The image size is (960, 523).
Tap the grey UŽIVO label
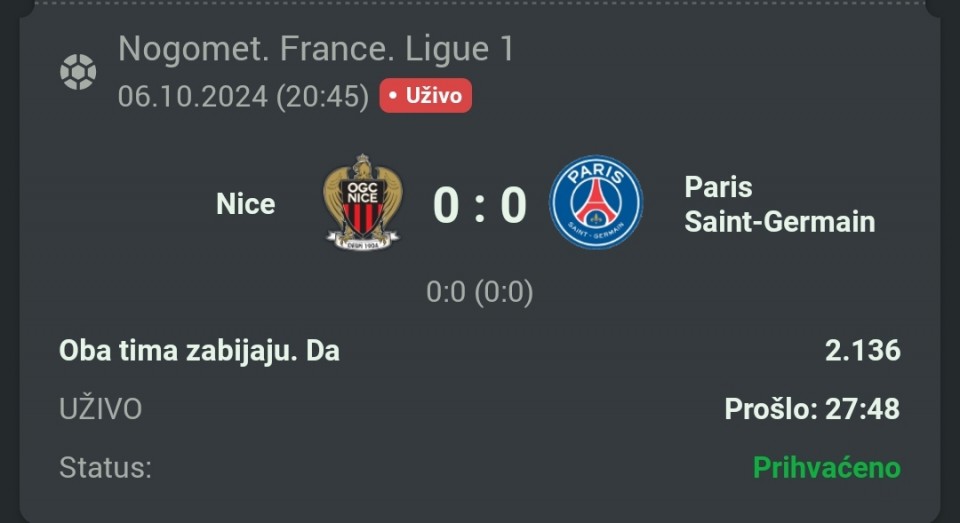[x=100, y=409]
